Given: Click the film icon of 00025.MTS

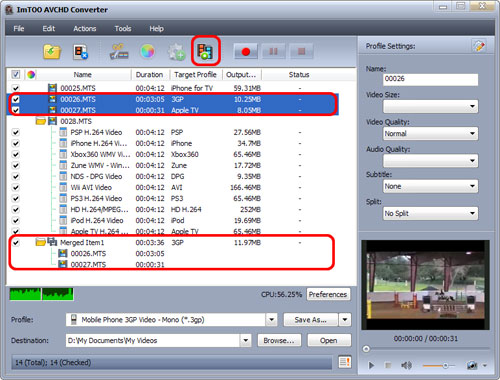Looking at the screenshot, I should (x=52, y=88).
